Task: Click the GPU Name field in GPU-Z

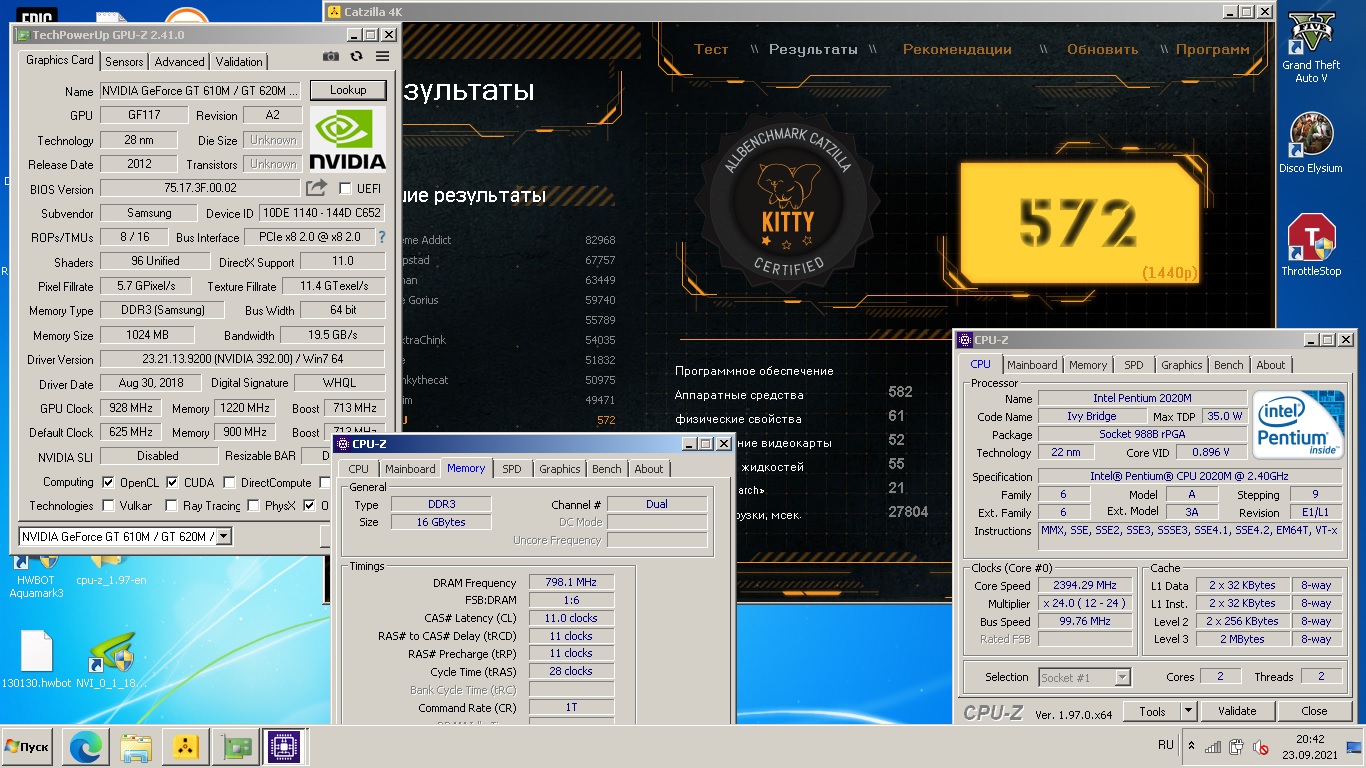Action: 201,91
